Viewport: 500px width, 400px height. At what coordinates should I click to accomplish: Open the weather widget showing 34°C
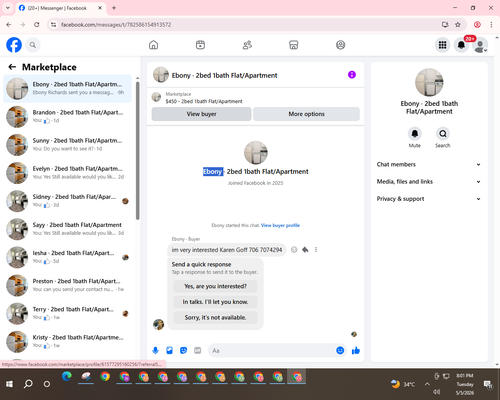[403, 384]
